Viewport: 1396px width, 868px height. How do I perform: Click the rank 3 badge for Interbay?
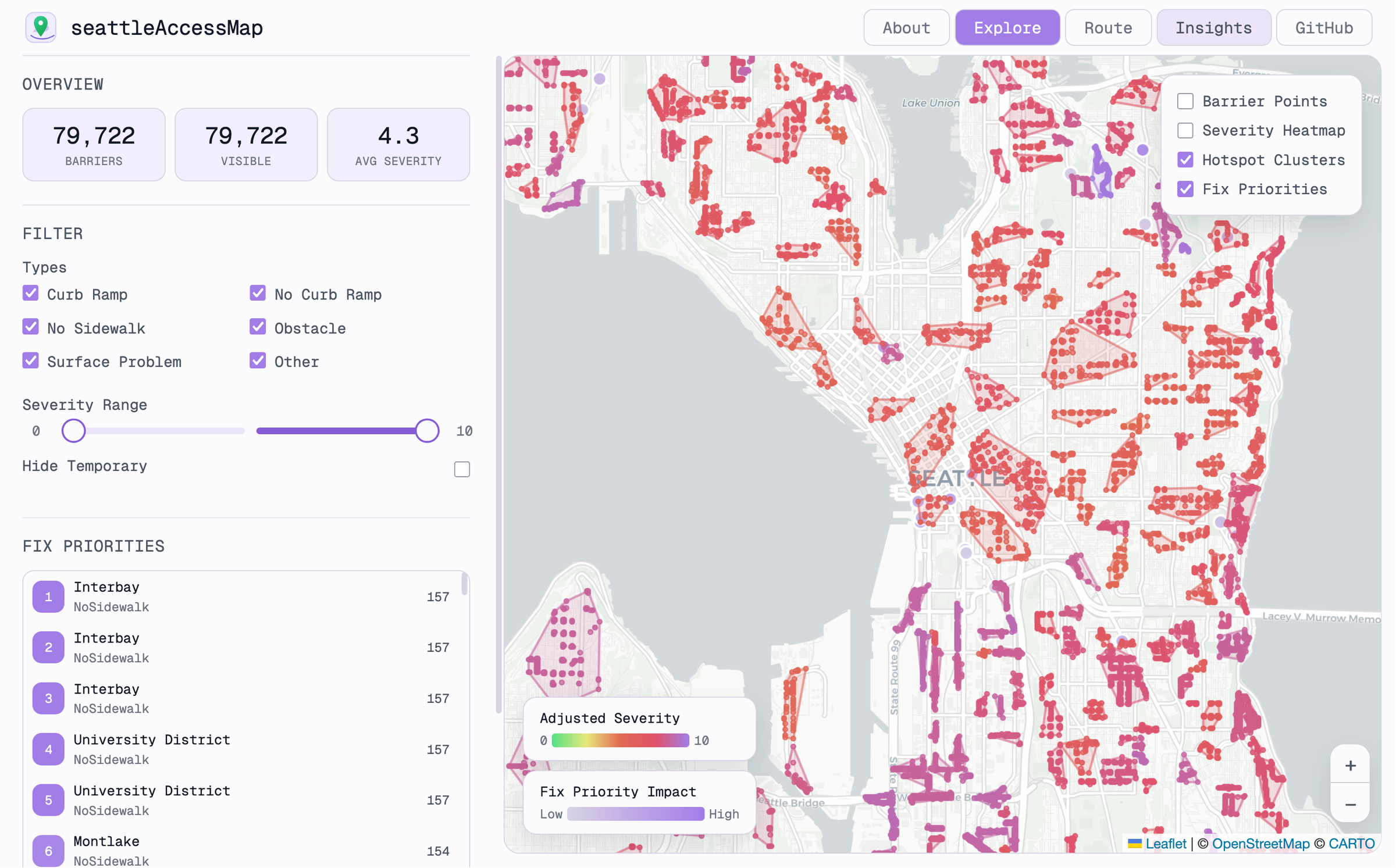point(48,698)
